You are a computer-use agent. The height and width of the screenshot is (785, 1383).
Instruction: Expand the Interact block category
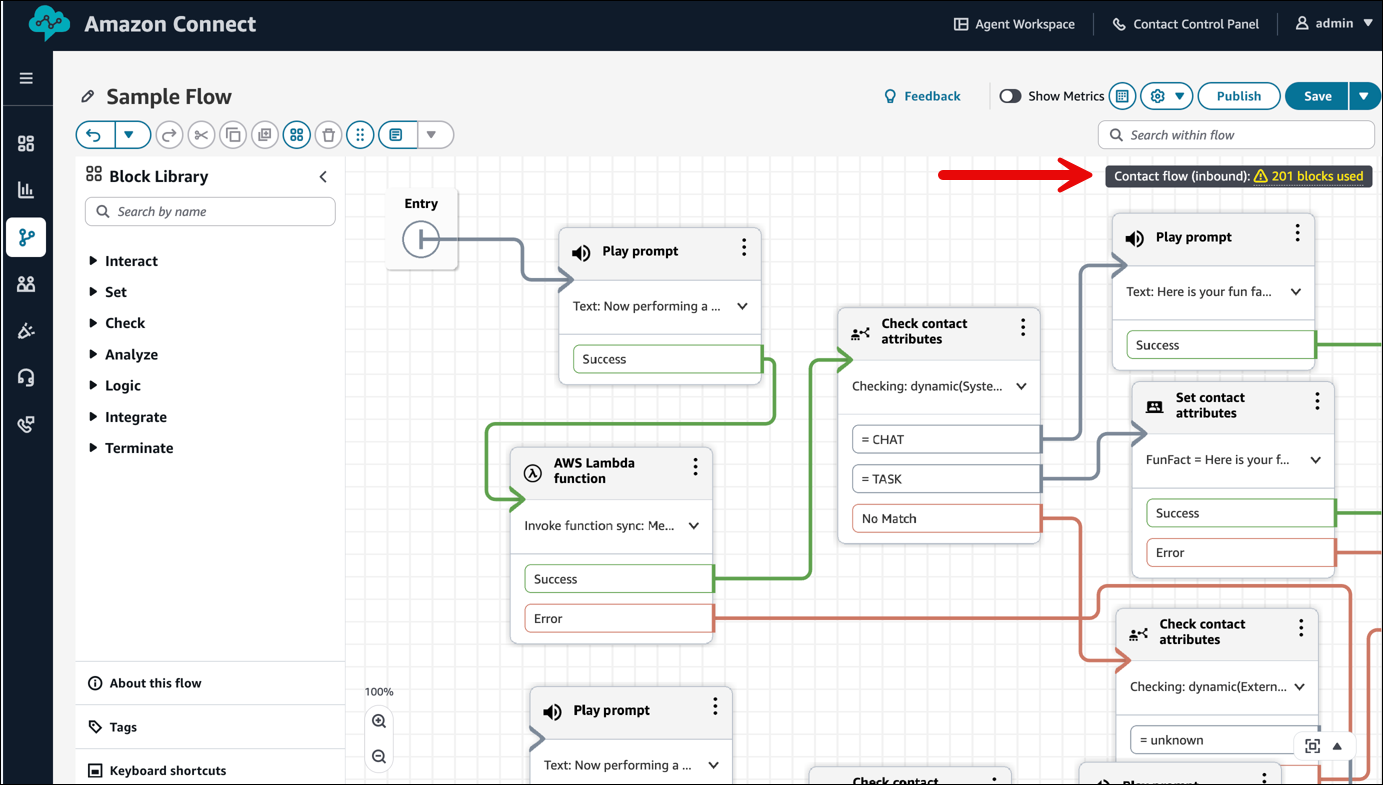[x=93, y=261]
